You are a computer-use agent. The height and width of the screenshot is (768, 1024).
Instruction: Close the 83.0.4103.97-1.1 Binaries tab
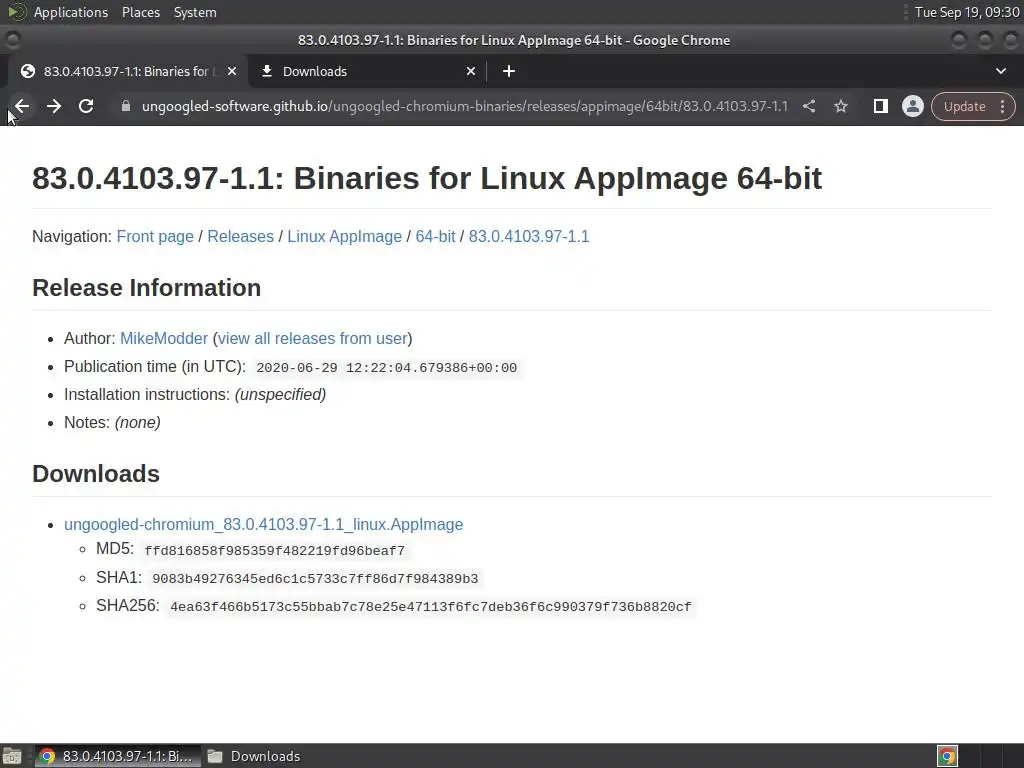point(232,71)
